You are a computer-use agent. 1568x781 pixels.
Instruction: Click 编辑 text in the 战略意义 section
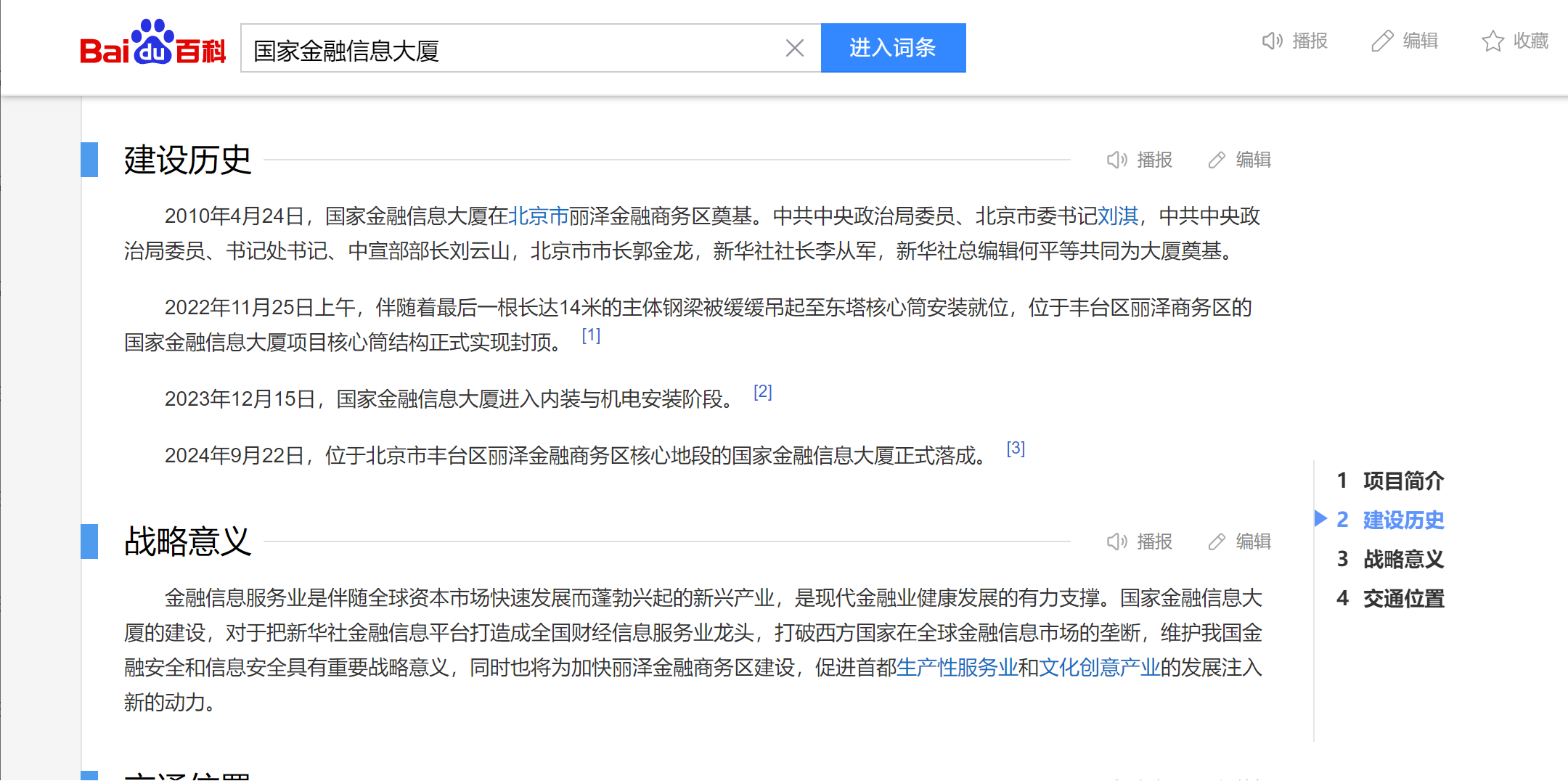pos(1254,541)
